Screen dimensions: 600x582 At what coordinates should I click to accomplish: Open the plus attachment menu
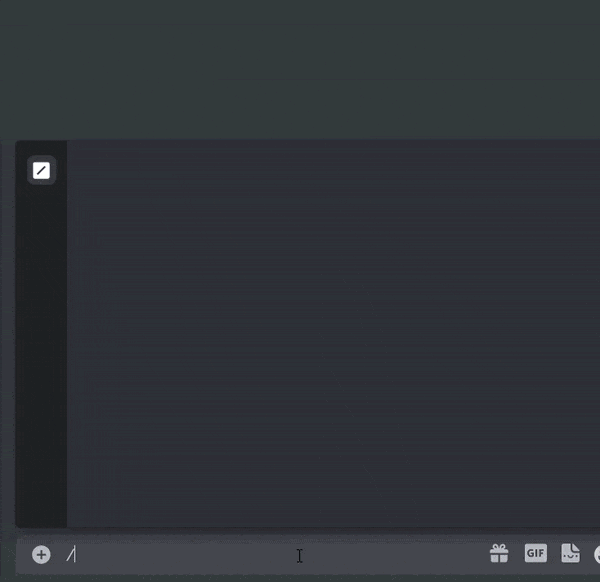[41, 554]
